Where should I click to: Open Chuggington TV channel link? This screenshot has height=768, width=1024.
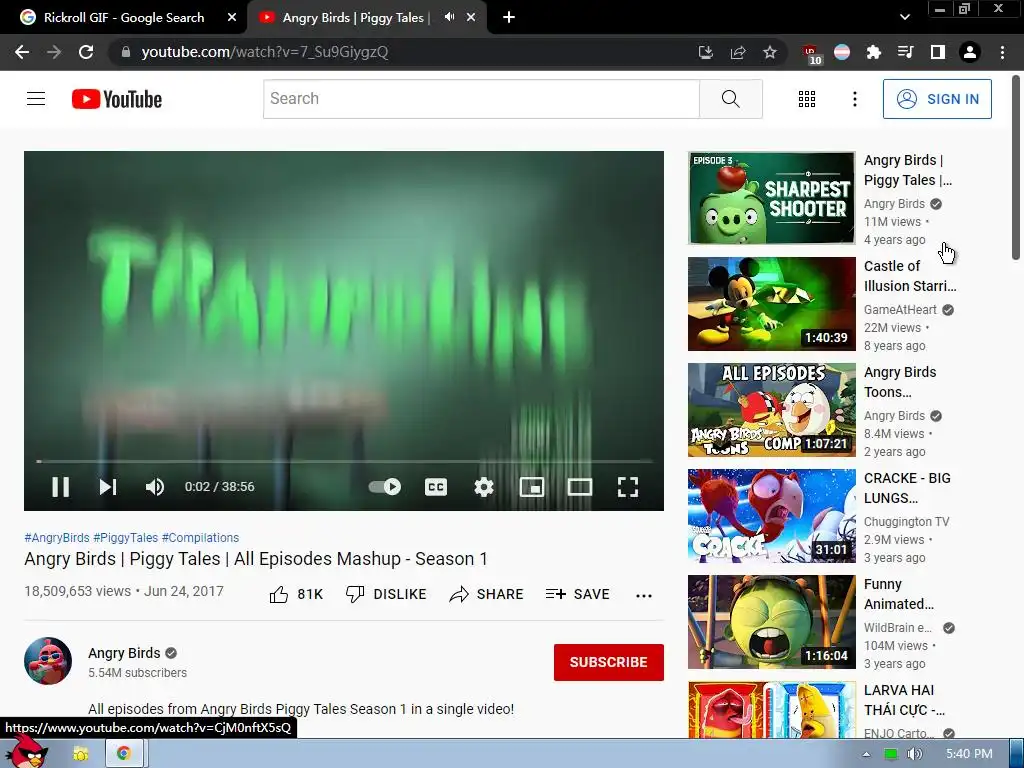click(906, 522)
